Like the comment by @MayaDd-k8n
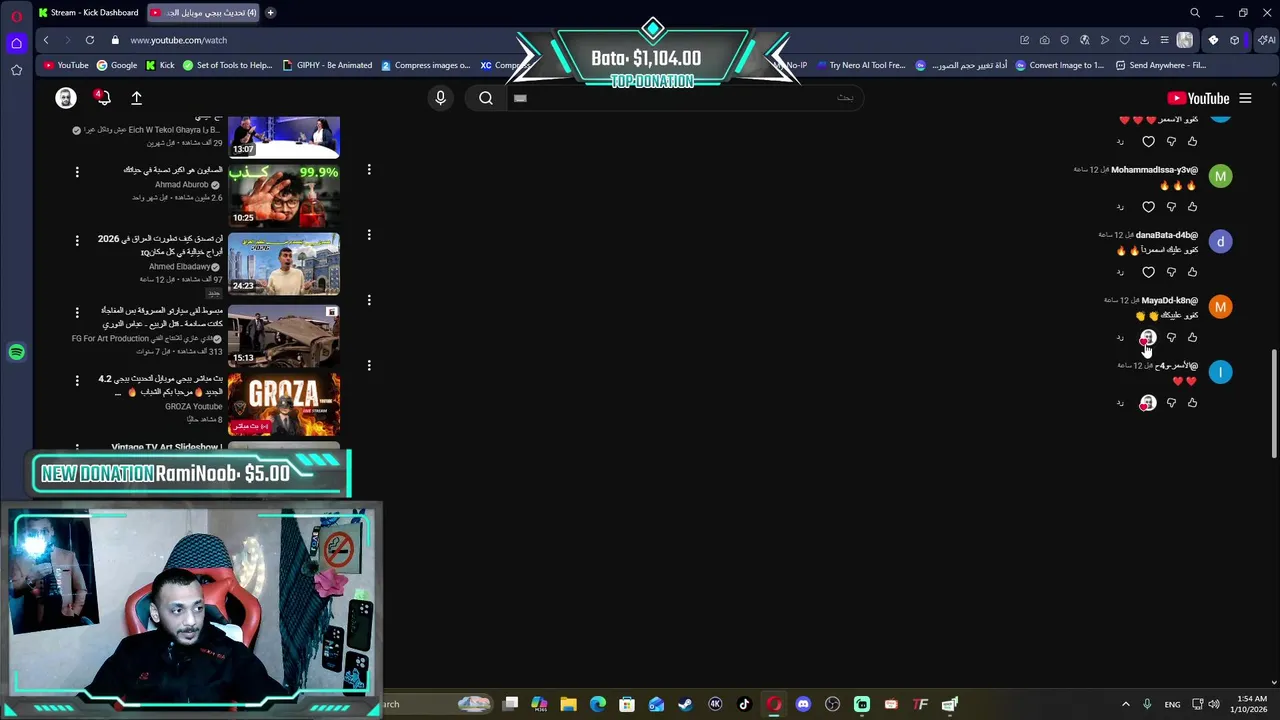 [1192, 337]
